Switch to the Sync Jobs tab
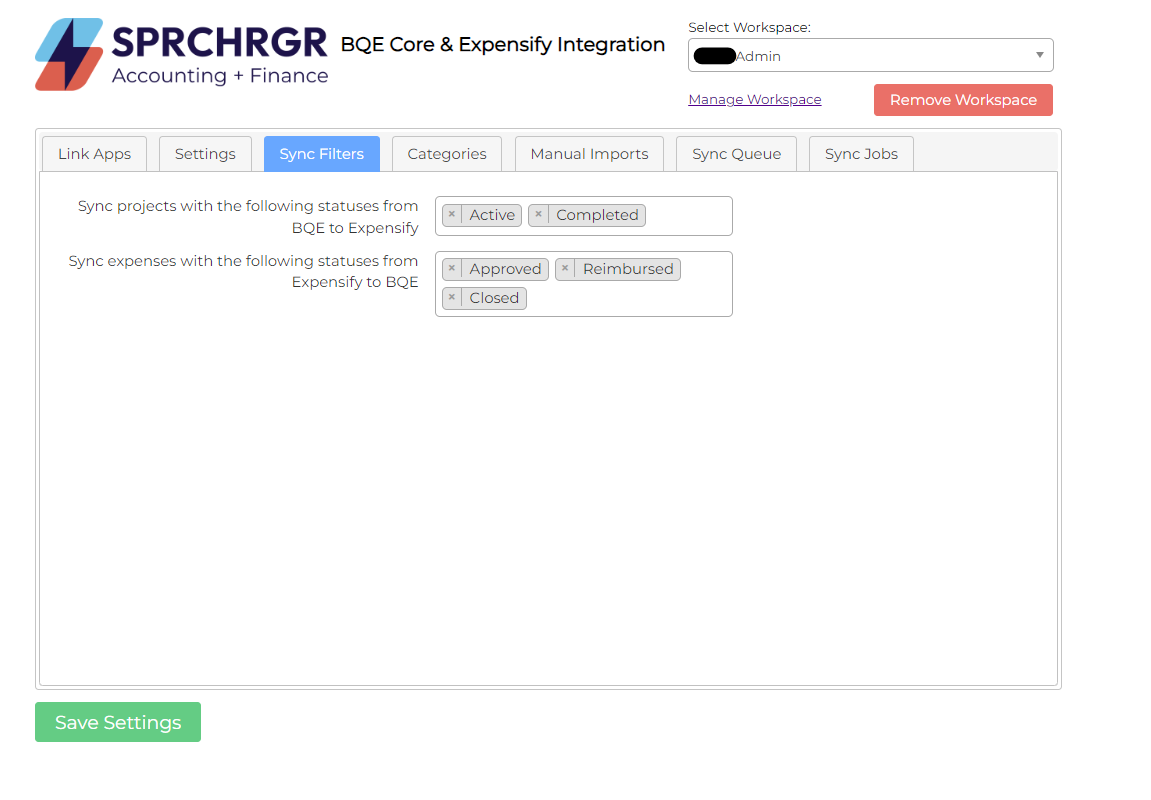The height and width of the screenshot is (800, 1151). click(861, 154)
